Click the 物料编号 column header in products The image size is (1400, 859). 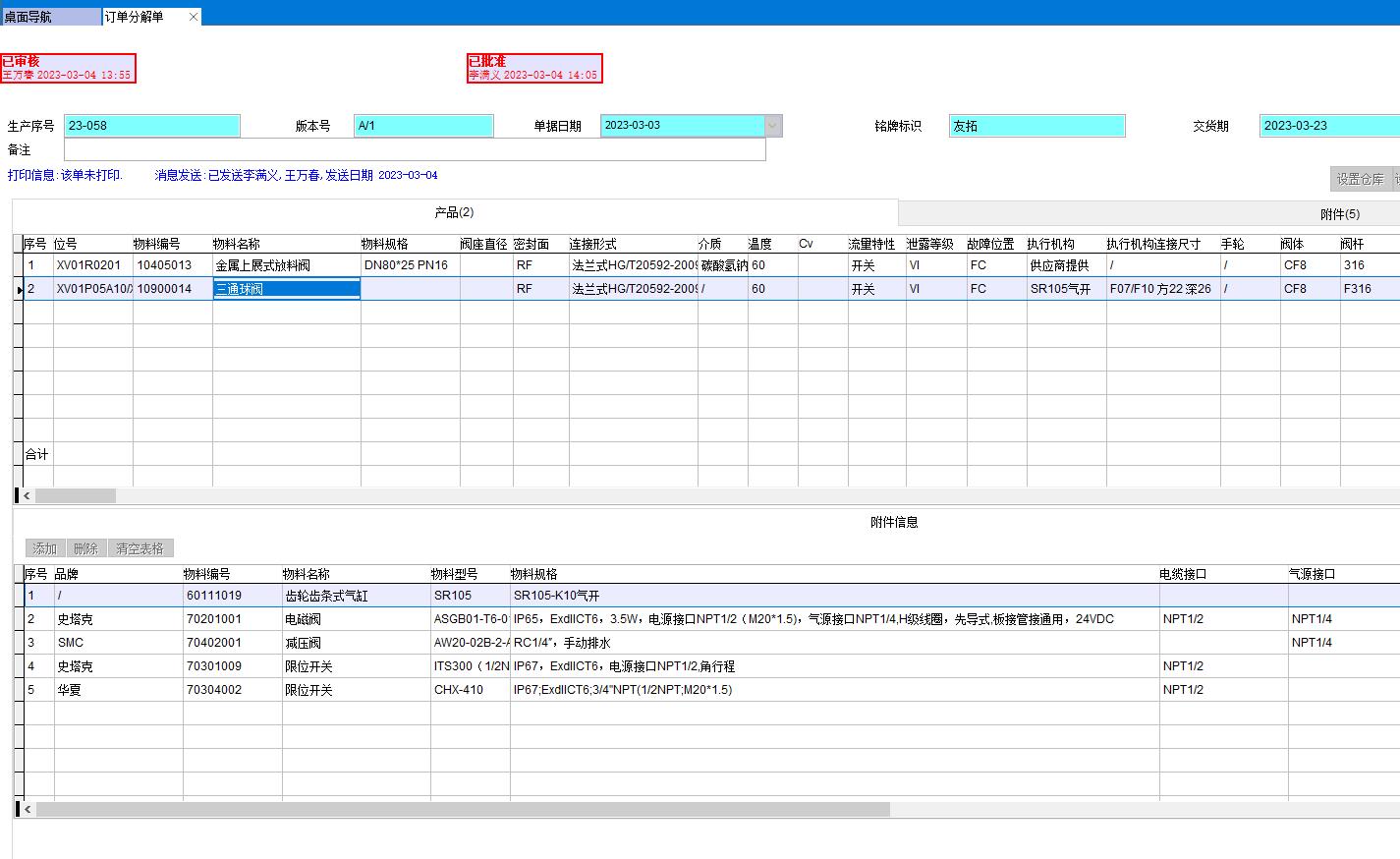(x=157, y=244)
